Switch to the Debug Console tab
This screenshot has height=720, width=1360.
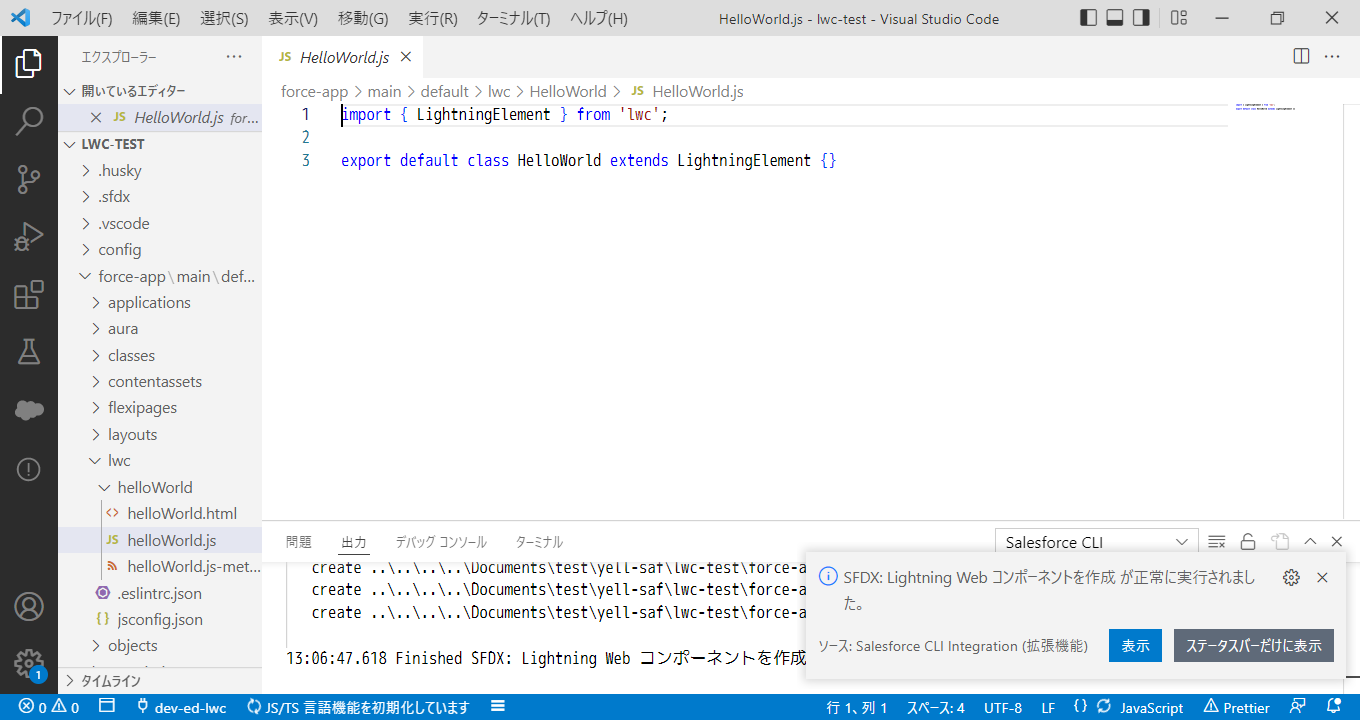(441, 542)
